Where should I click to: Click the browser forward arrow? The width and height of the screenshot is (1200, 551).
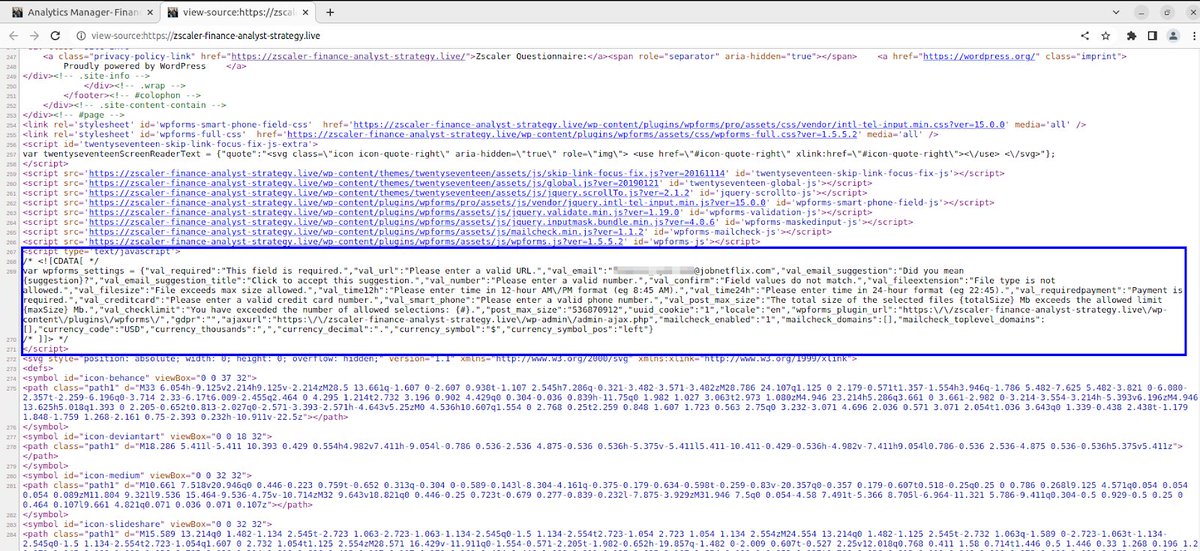coord(35,34)
